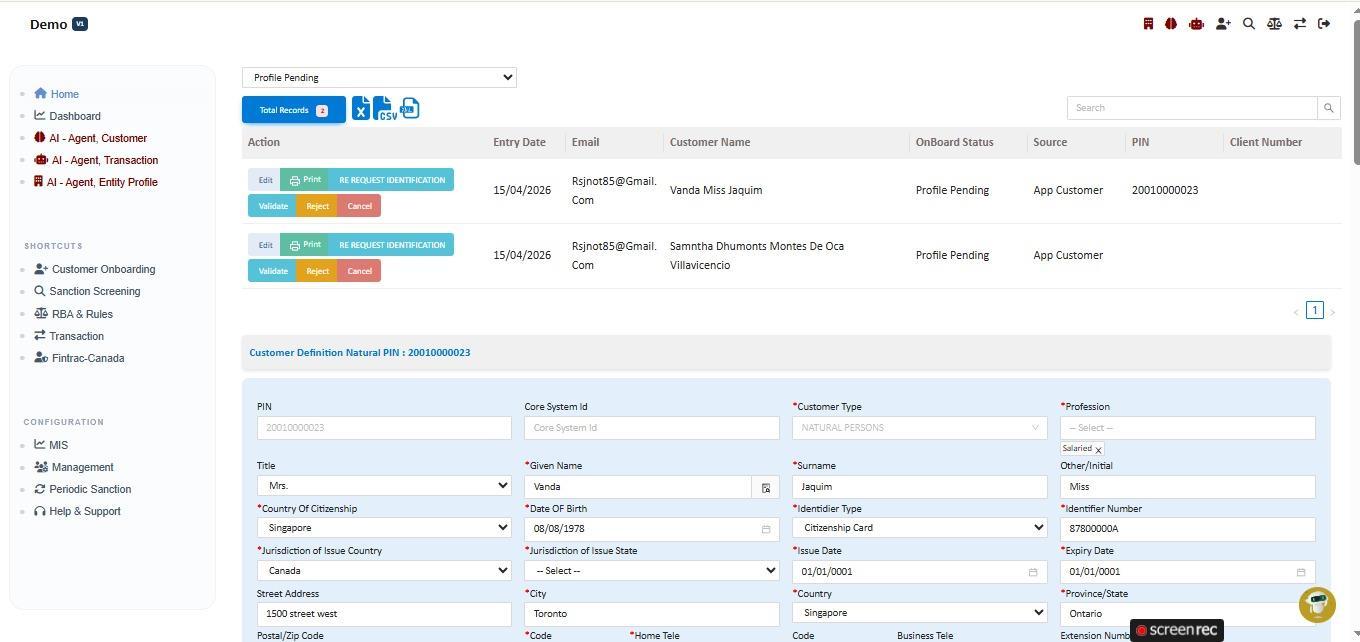Re request identification for Vanda Miss Jaquim
Screen dimensions: 1360x642
click(391, 180)
